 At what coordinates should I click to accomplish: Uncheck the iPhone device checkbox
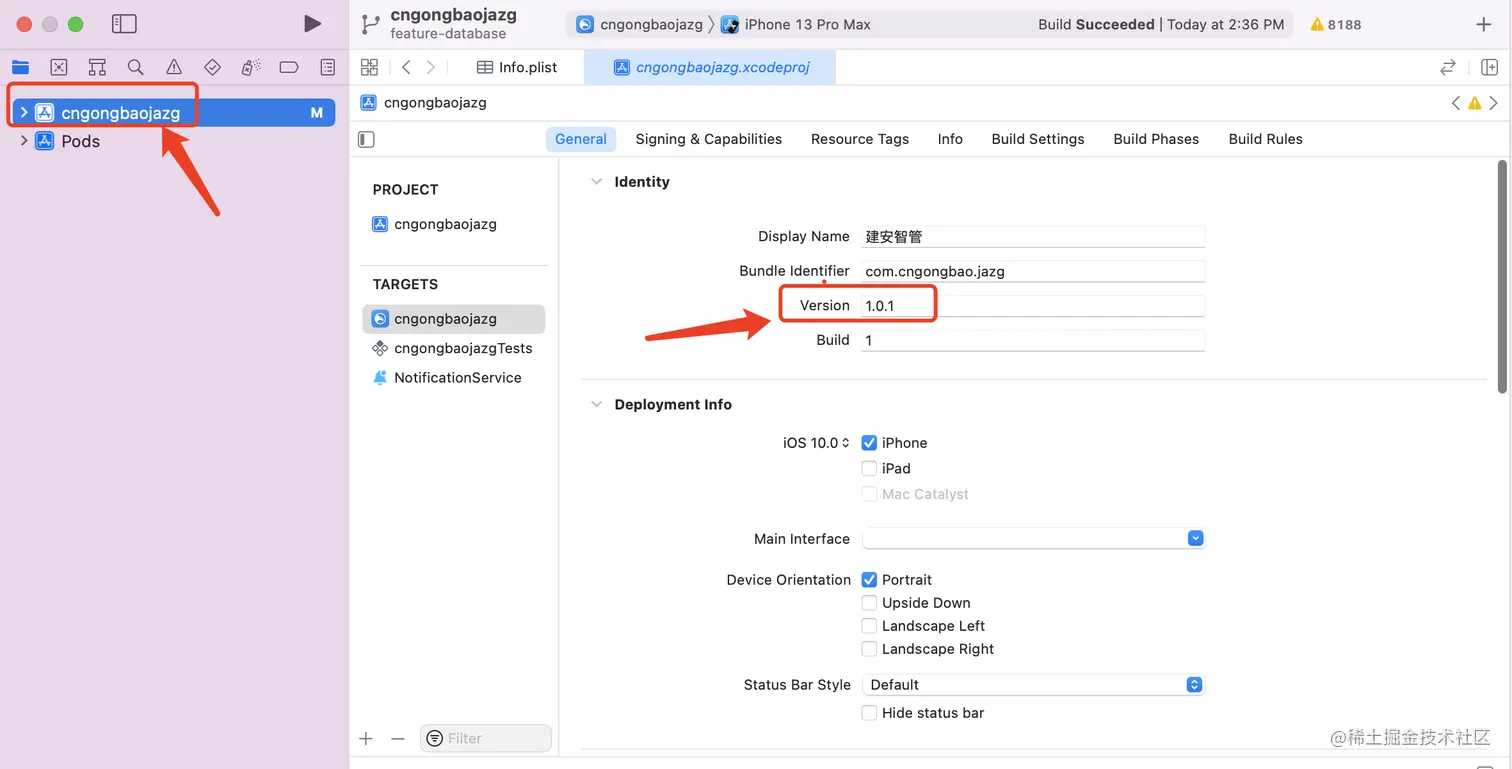coord(869,443)
